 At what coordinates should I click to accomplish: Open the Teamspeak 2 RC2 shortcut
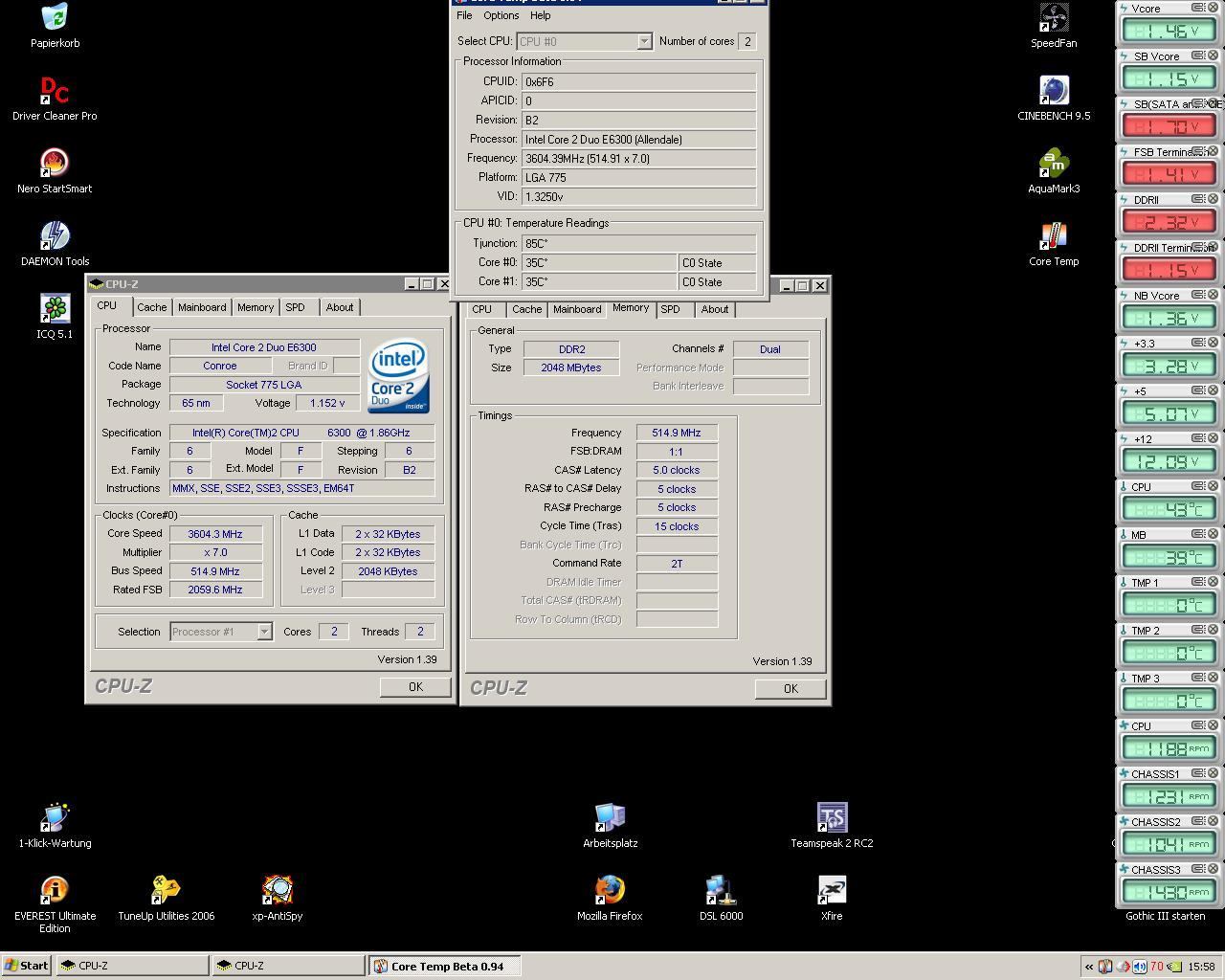click(x=832, y=819)
